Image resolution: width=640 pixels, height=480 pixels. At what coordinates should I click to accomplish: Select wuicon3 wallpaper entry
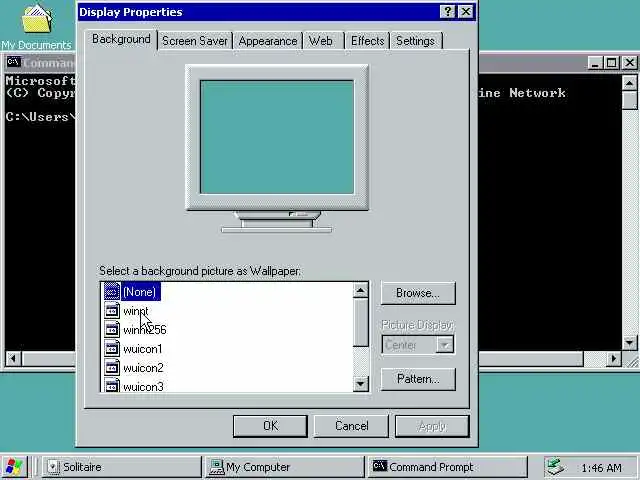coord(143,386)
